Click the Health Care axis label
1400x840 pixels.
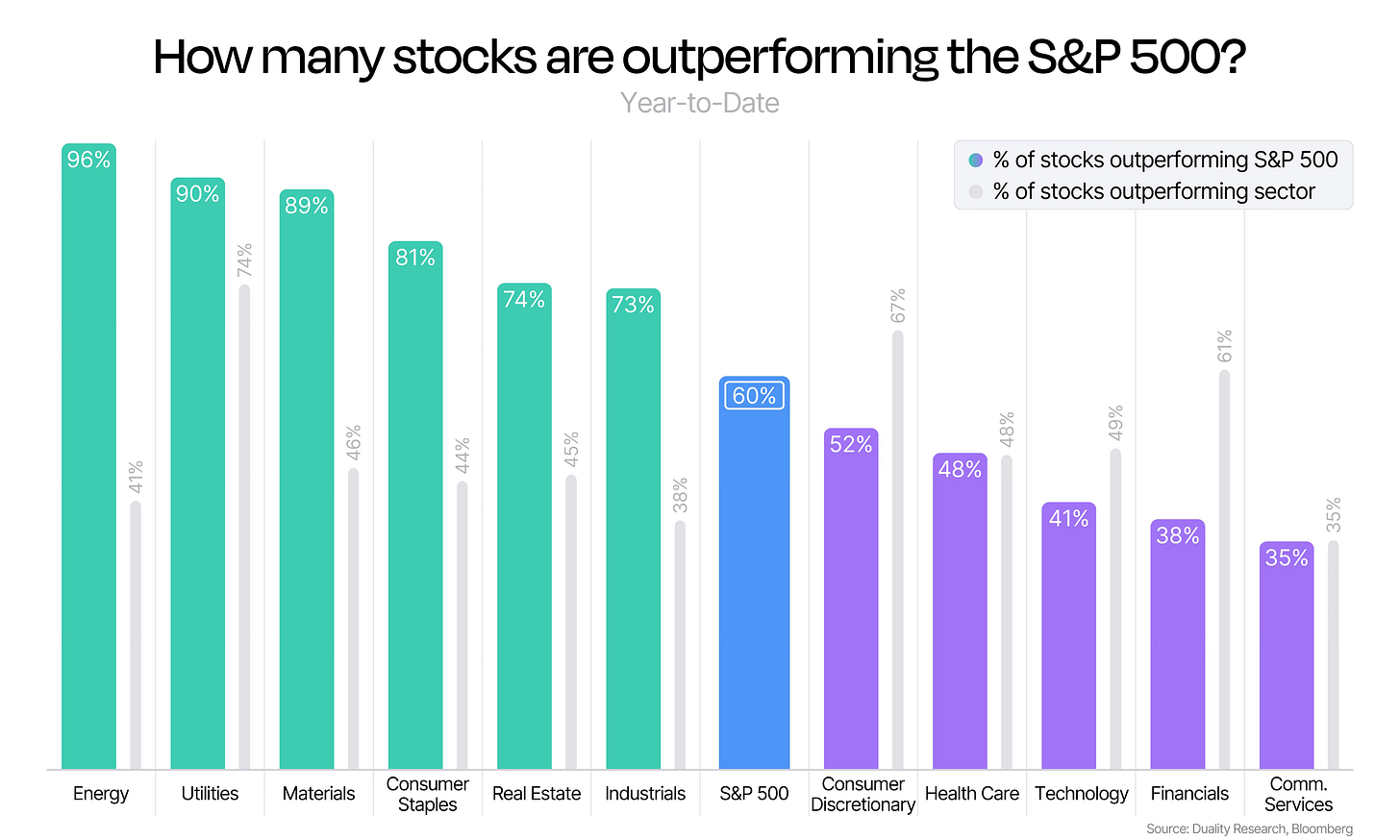click(972, 794)
